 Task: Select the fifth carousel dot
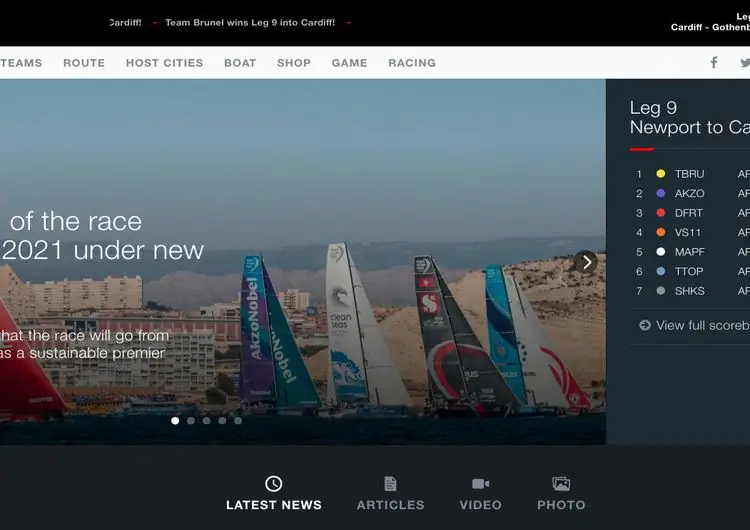[x=238, y=421]
